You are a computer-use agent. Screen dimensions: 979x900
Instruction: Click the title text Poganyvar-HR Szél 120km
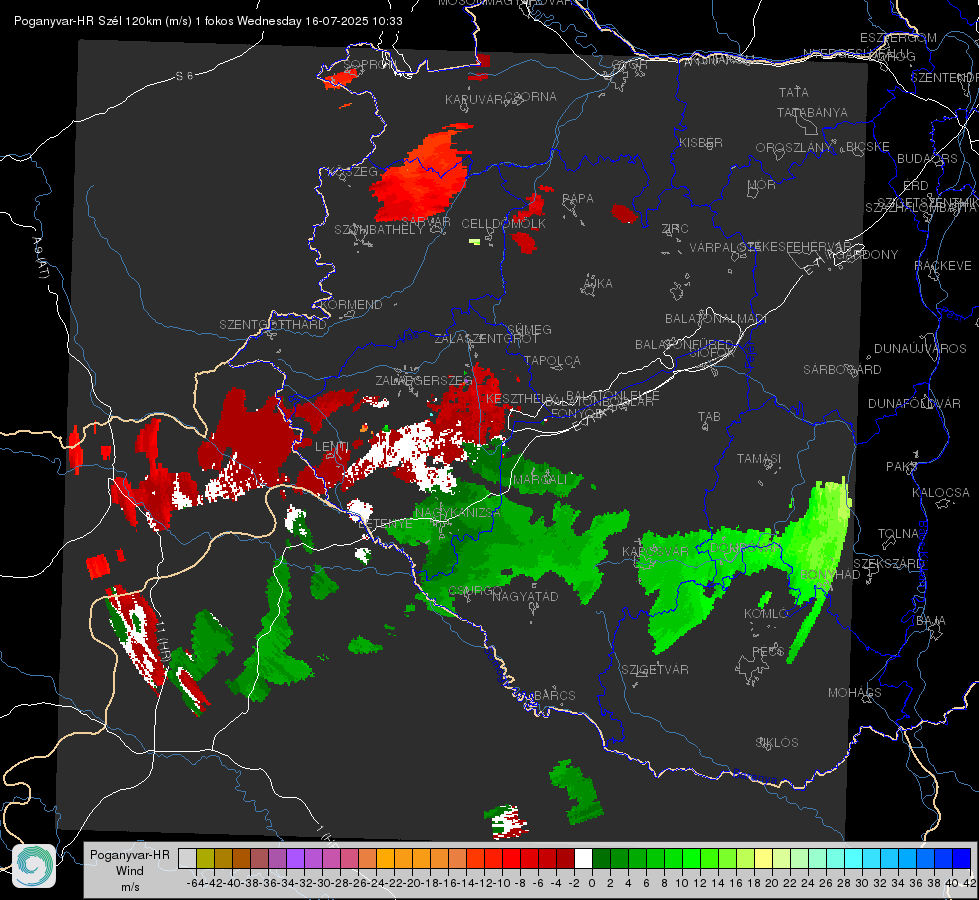tap(87, 21)
